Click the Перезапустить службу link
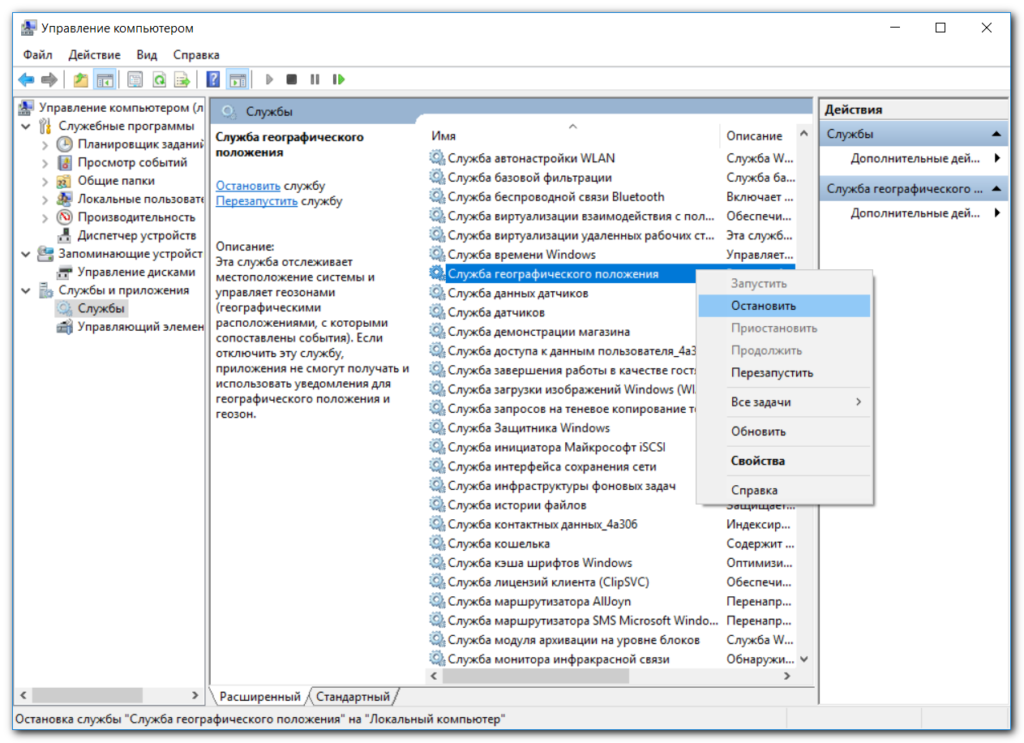This screenshot has width=1024, height=743. [x=257, y=201]
